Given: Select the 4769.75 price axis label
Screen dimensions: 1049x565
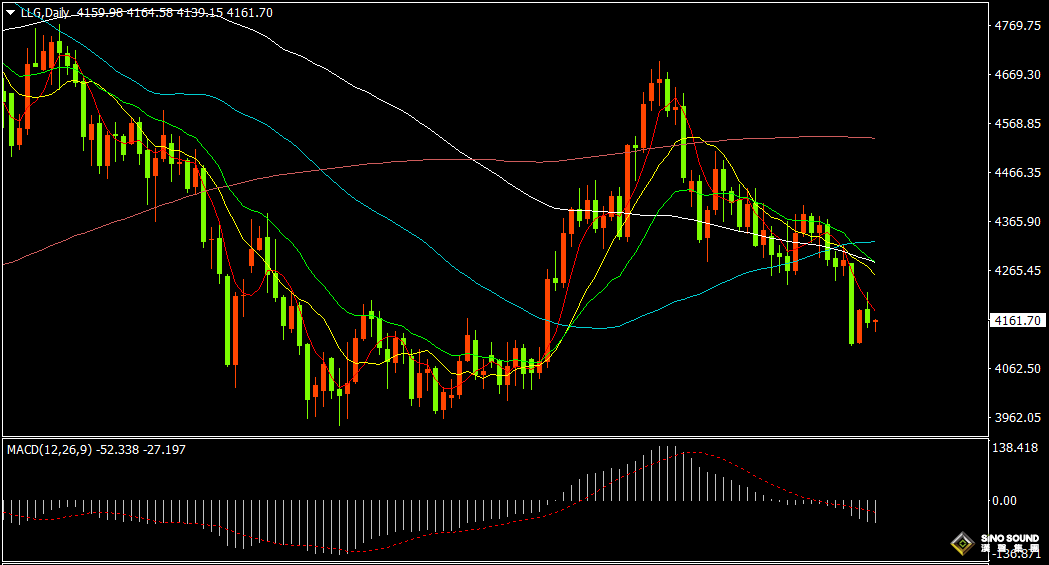Looking at the screenshot, I should pyautogui.click(x=1018, y=25).
